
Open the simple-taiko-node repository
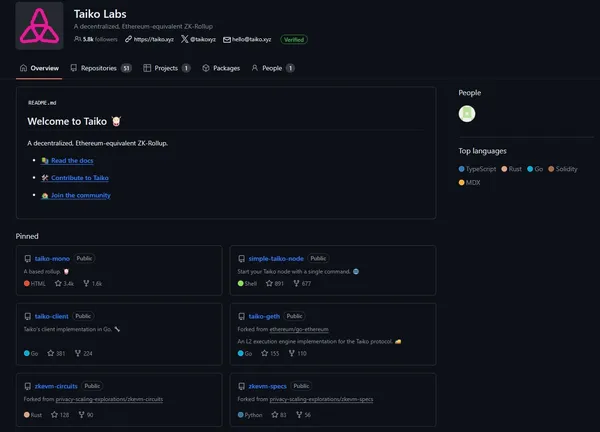tap(276, 259)
